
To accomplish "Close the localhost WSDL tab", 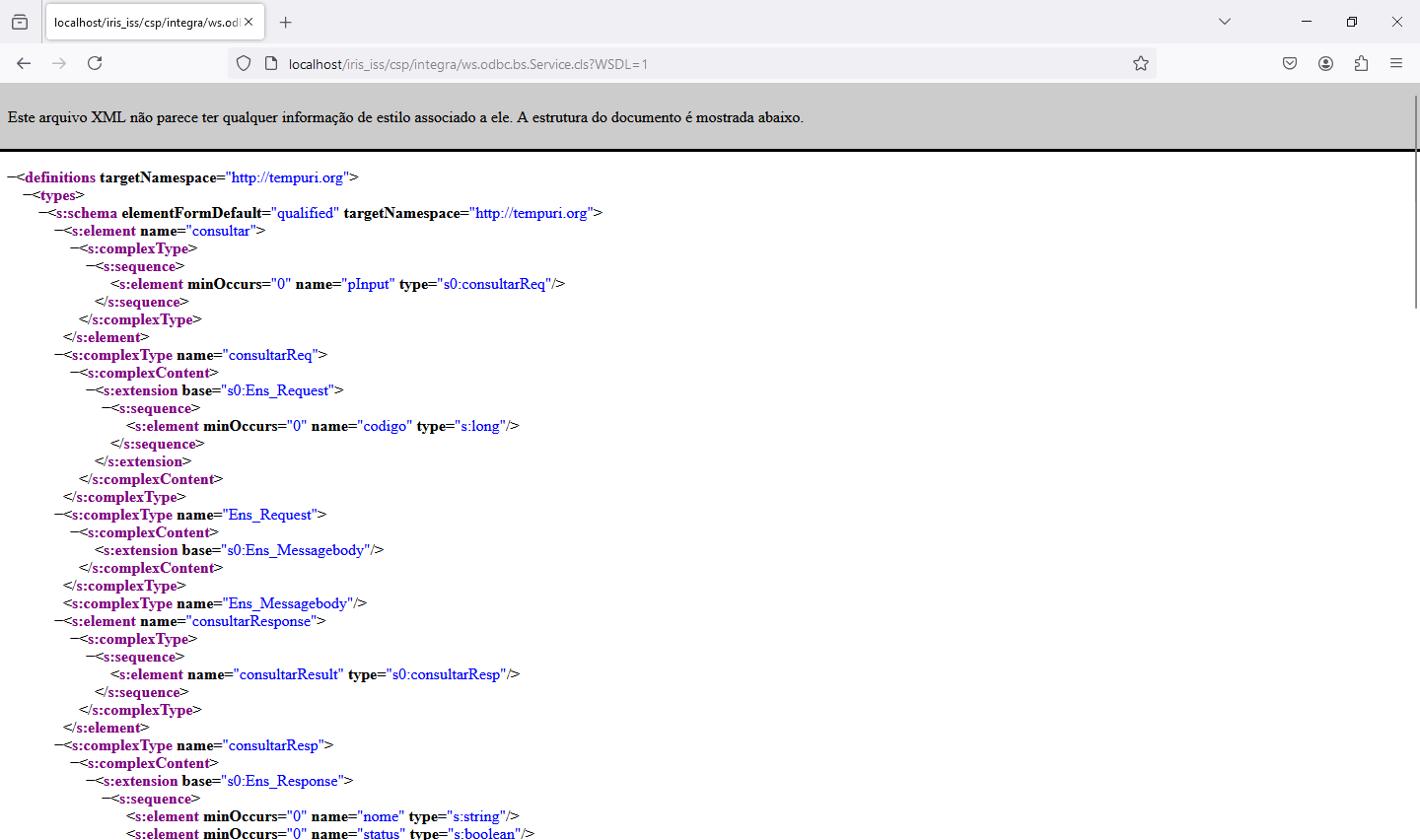I will (248, 22).
